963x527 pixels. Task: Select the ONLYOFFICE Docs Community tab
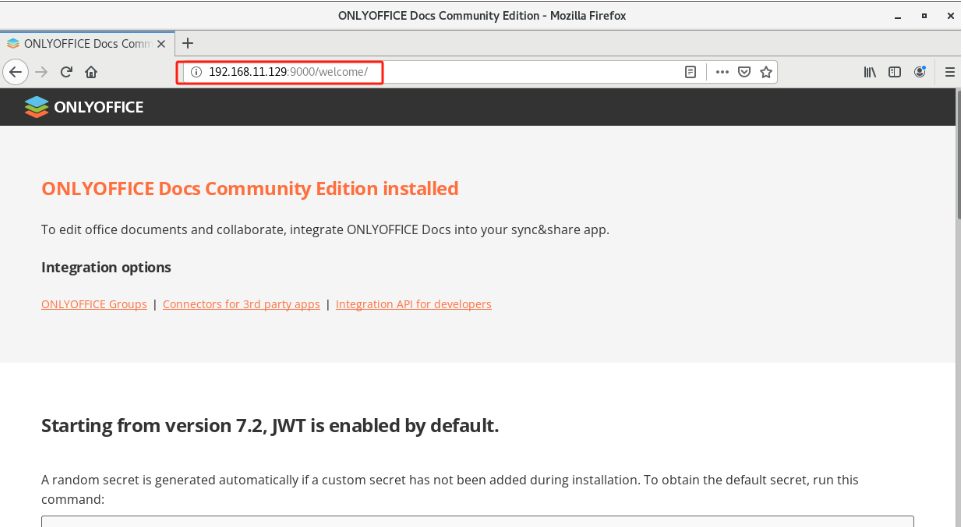pyautogui.click(x=80, y=43)
